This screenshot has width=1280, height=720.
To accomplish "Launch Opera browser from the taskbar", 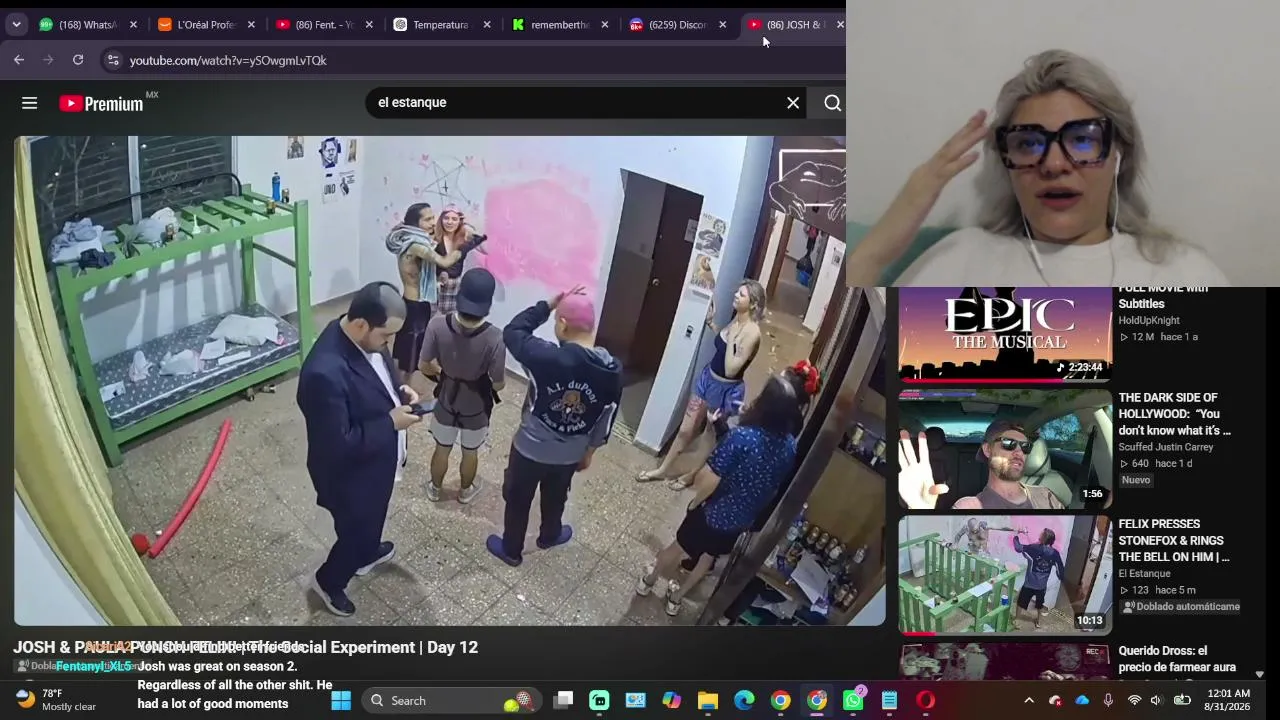I will pos(926,700).
